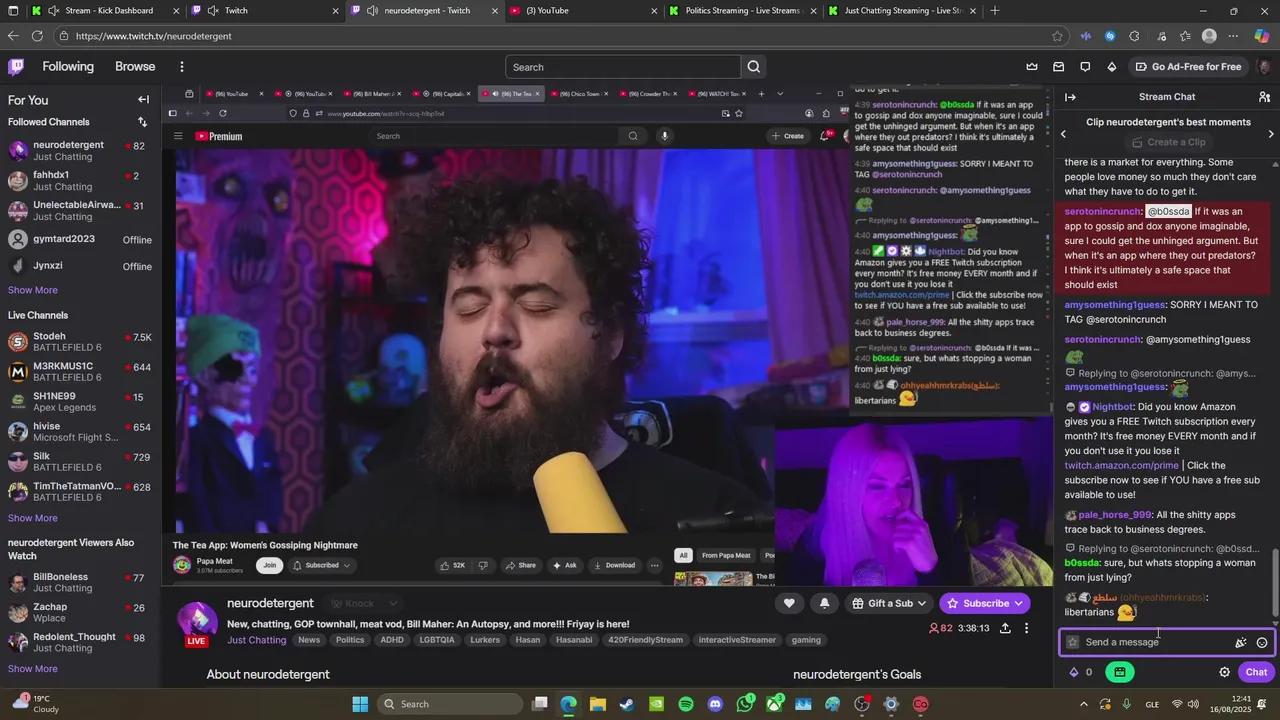The image size is (1280, 720).
Task: Open the Subscribe dropdown button
Action: coord(1018,603)
